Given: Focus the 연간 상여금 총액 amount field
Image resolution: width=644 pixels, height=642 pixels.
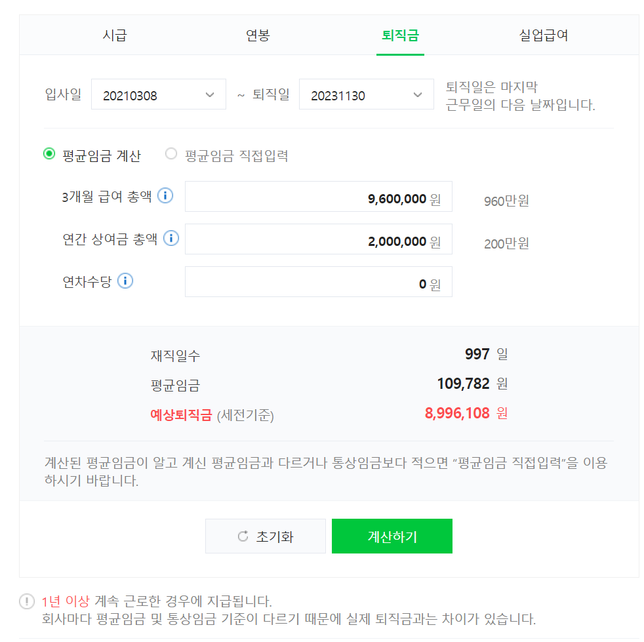Looking at the screenshot, I should point(318,240).
